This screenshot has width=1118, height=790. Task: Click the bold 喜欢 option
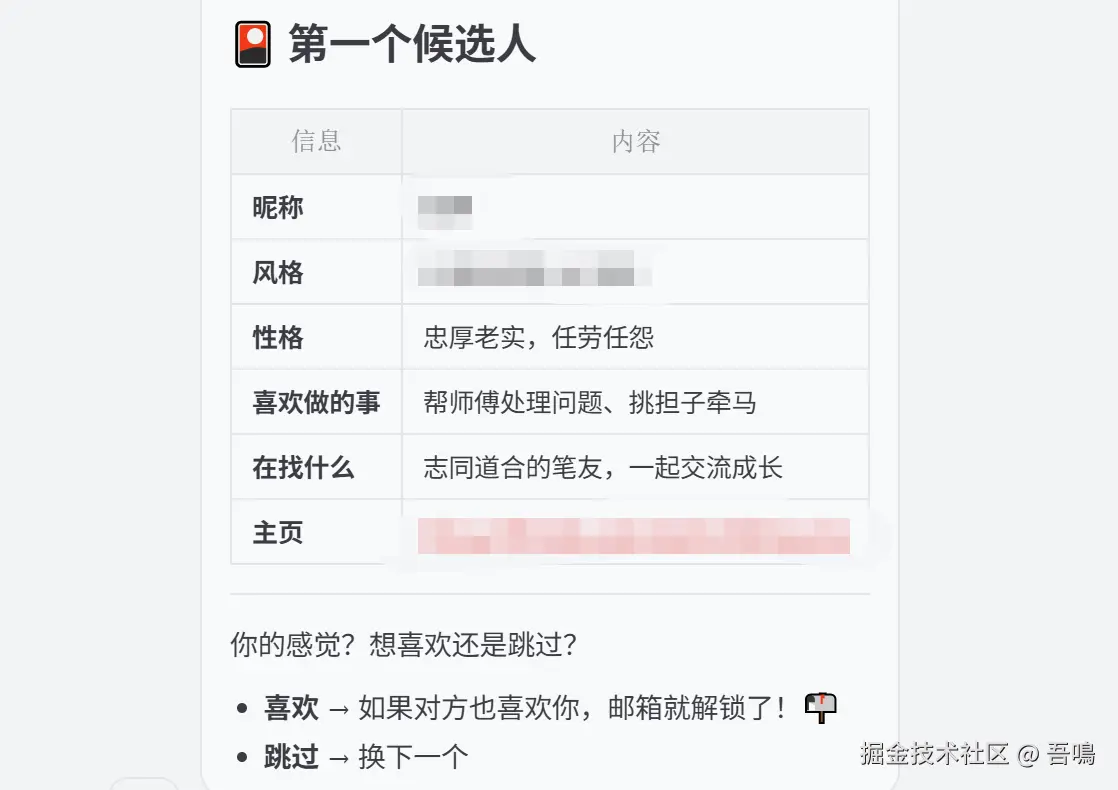coord(291,708)
